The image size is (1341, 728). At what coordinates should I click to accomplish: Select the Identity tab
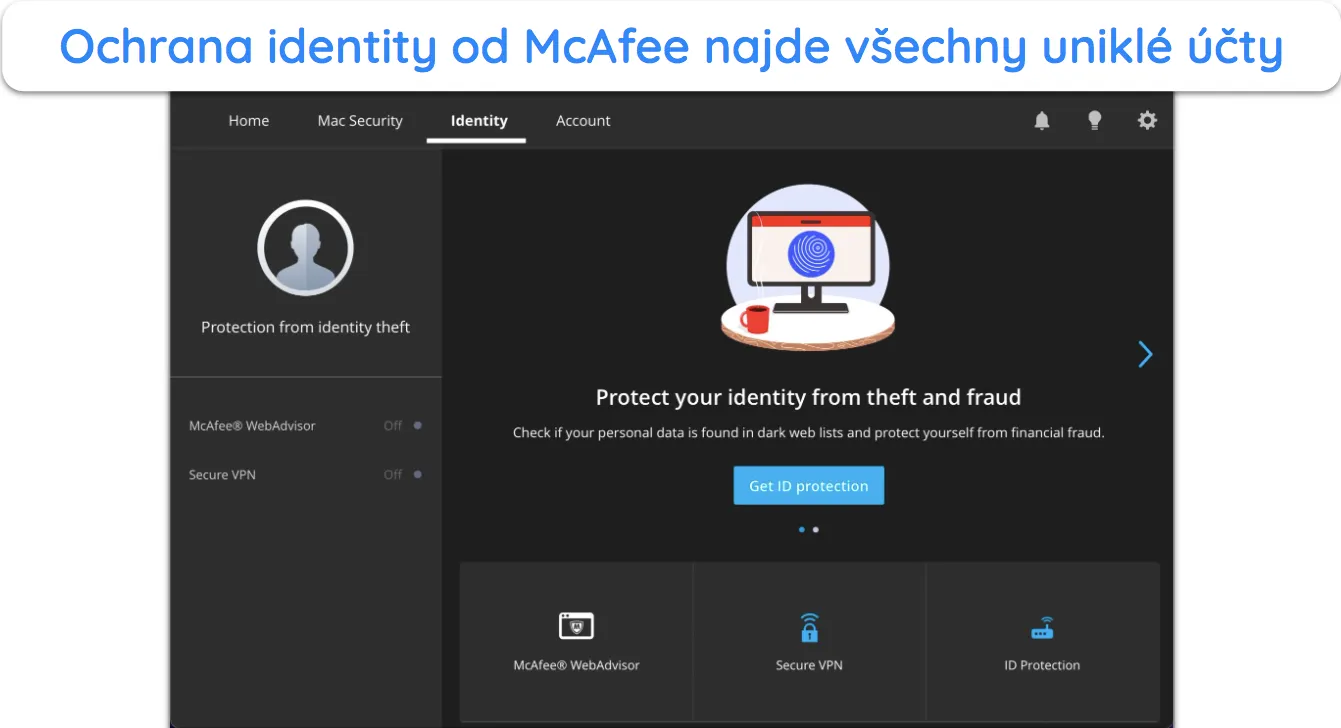479,121
